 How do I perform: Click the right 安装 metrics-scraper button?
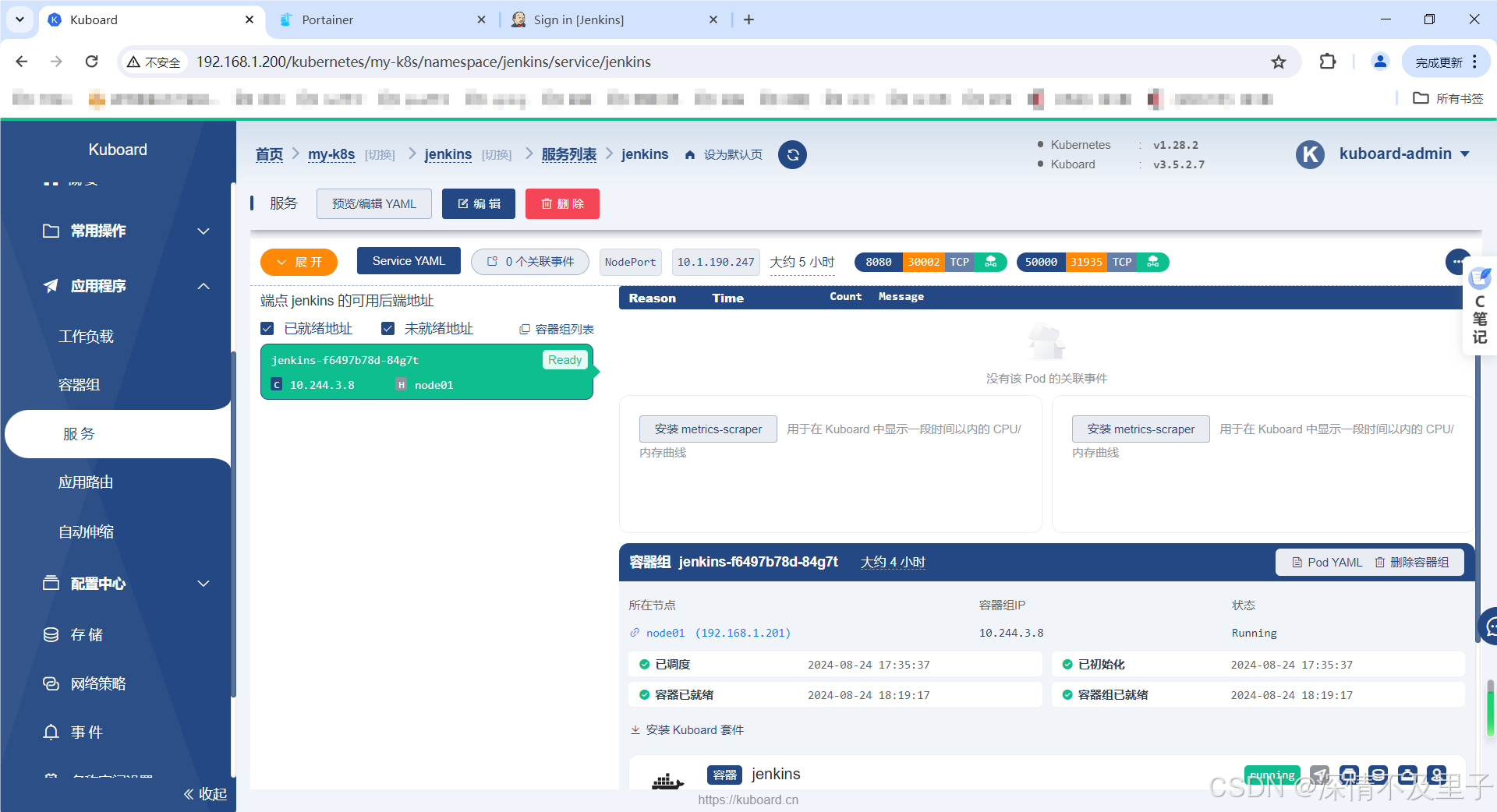coord(1141,429)
